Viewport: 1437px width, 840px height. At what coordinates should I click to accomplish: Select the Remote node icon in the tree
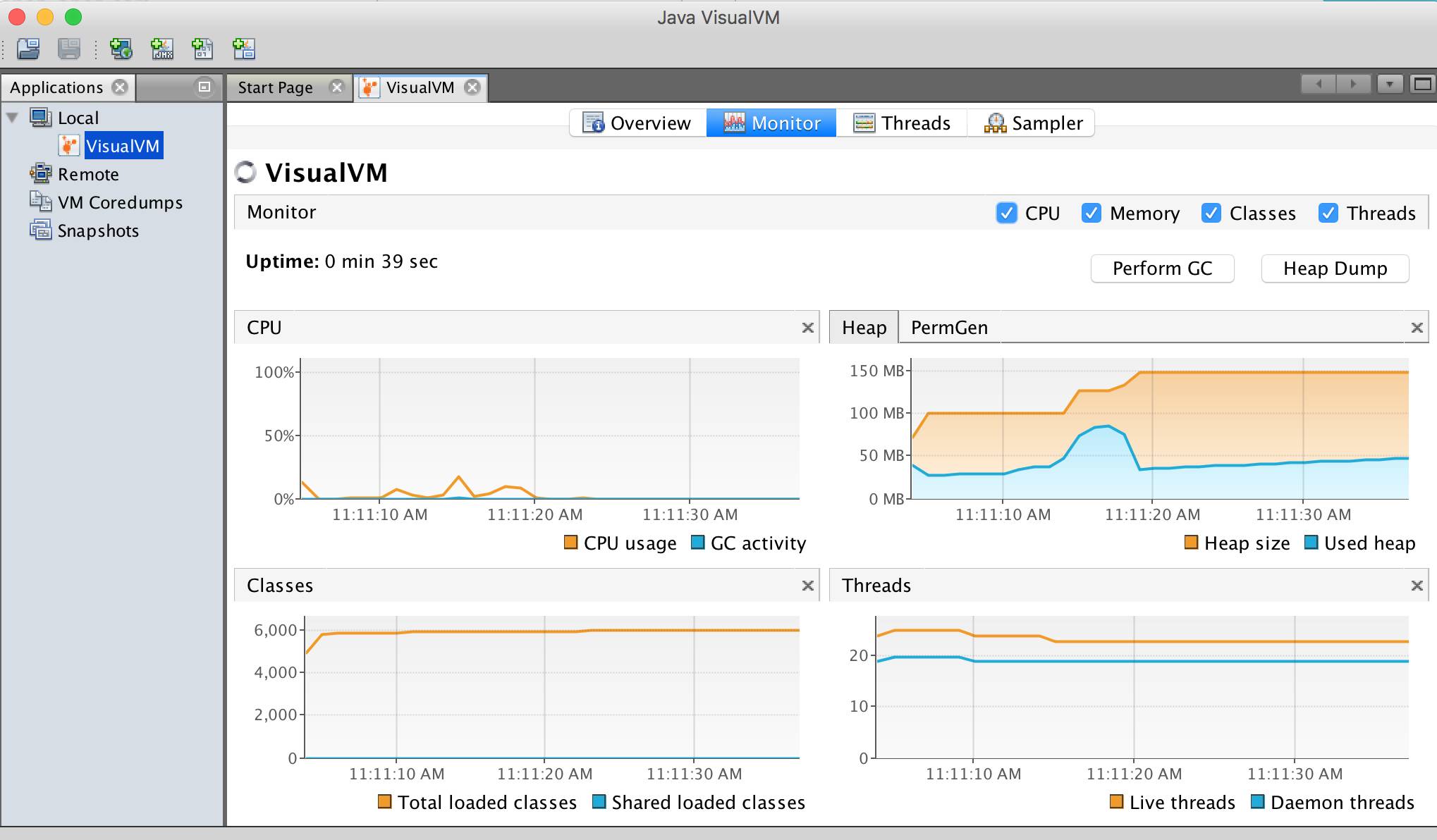pos(40,173)
